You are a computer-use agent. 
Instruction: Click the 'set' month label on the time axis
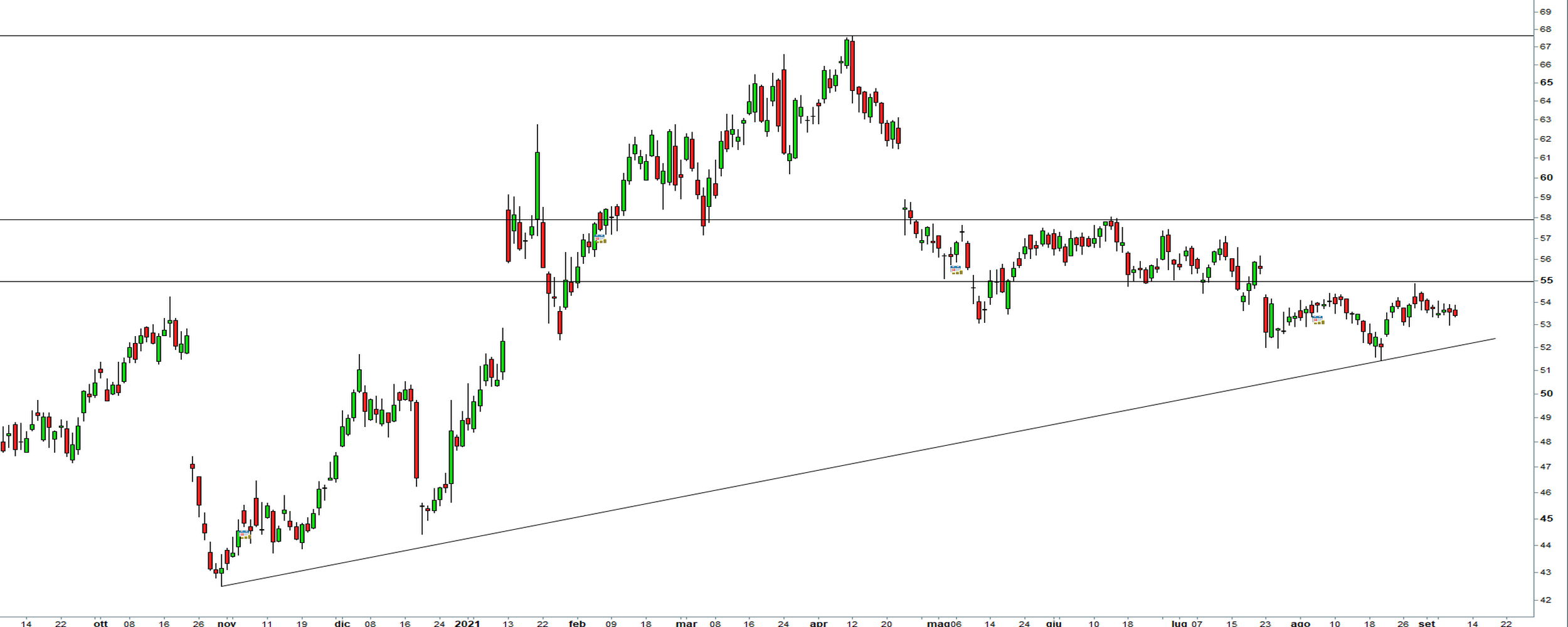[x=1426, y=623]
